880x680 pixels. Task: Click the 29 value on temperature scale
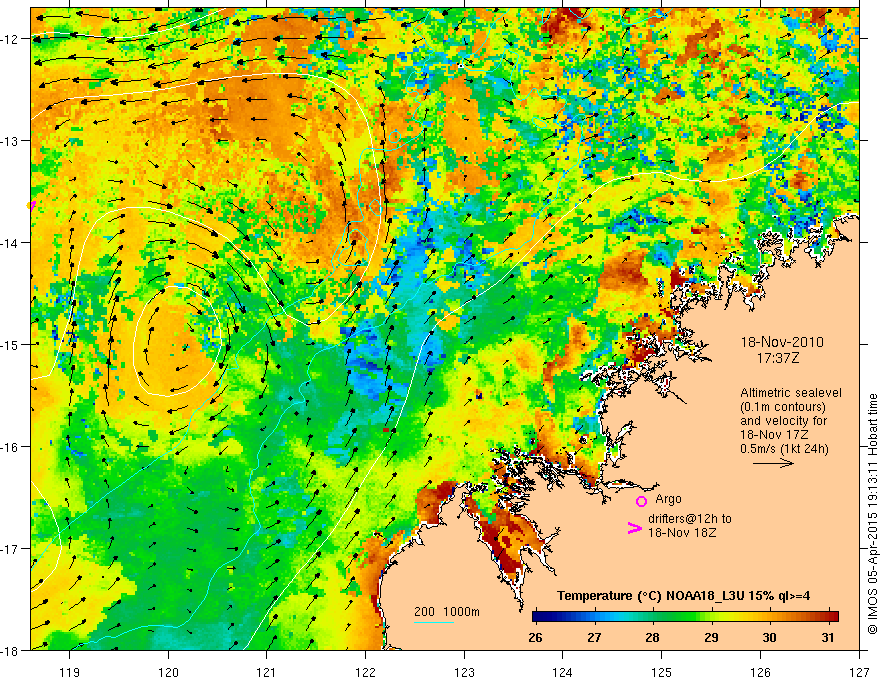711,637
